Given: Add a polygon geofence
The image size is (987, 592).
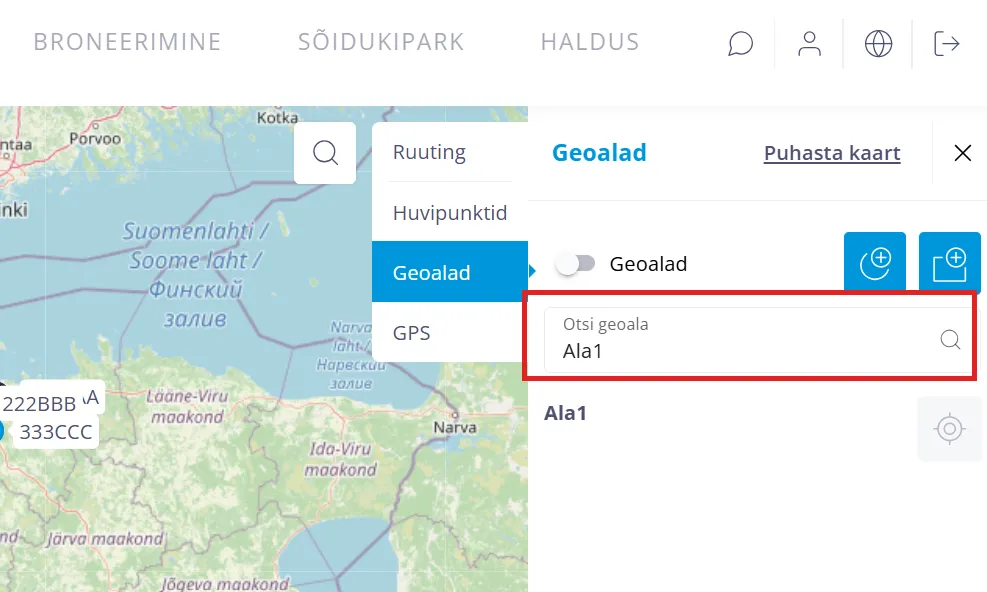Looking at the screenshot, I should (x=949, y=263).
